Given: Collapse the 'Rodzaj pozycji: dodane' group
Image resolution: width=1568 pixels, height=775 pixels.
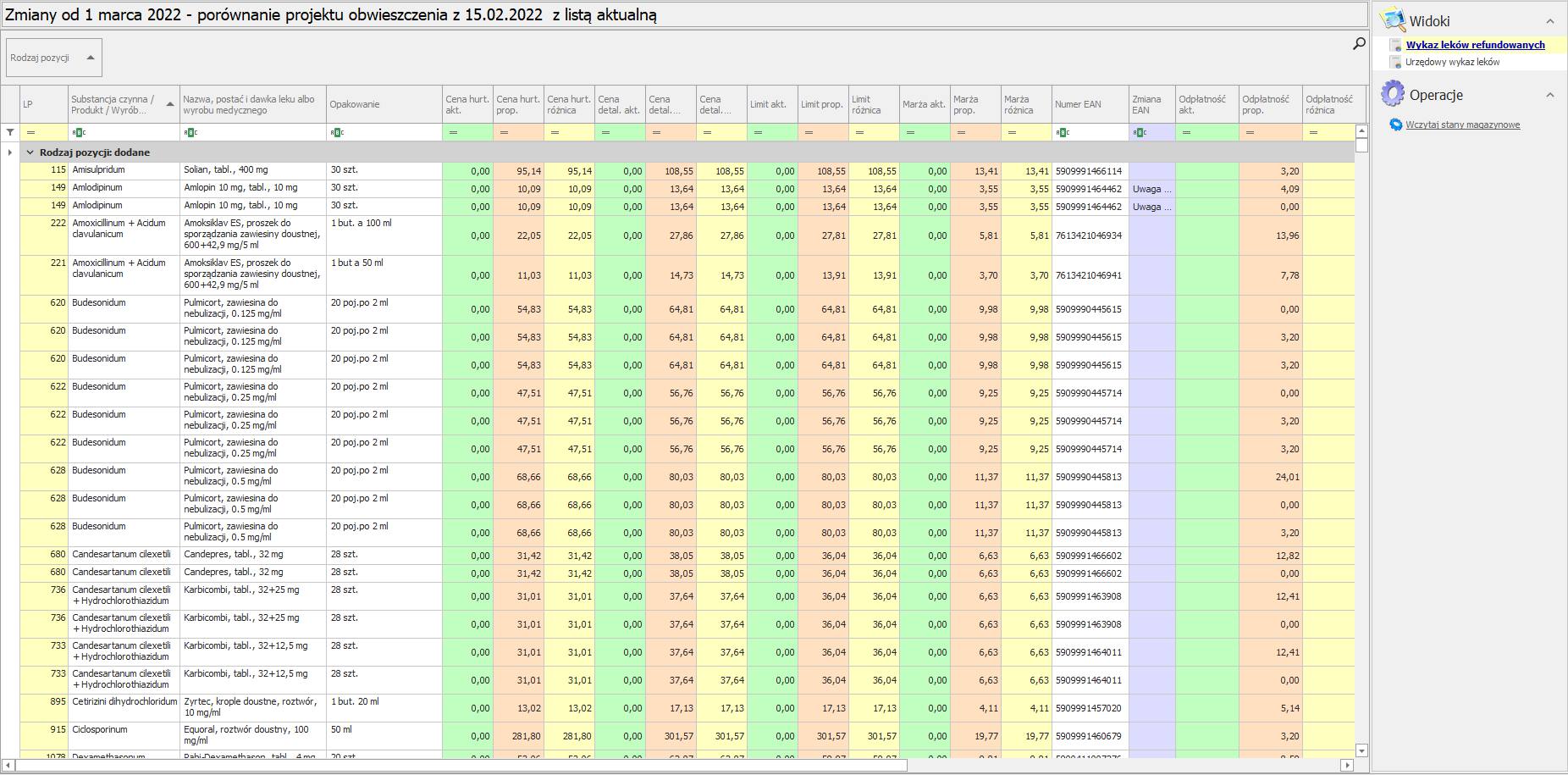Looking at the screenshot, I should tap(30, 152).
